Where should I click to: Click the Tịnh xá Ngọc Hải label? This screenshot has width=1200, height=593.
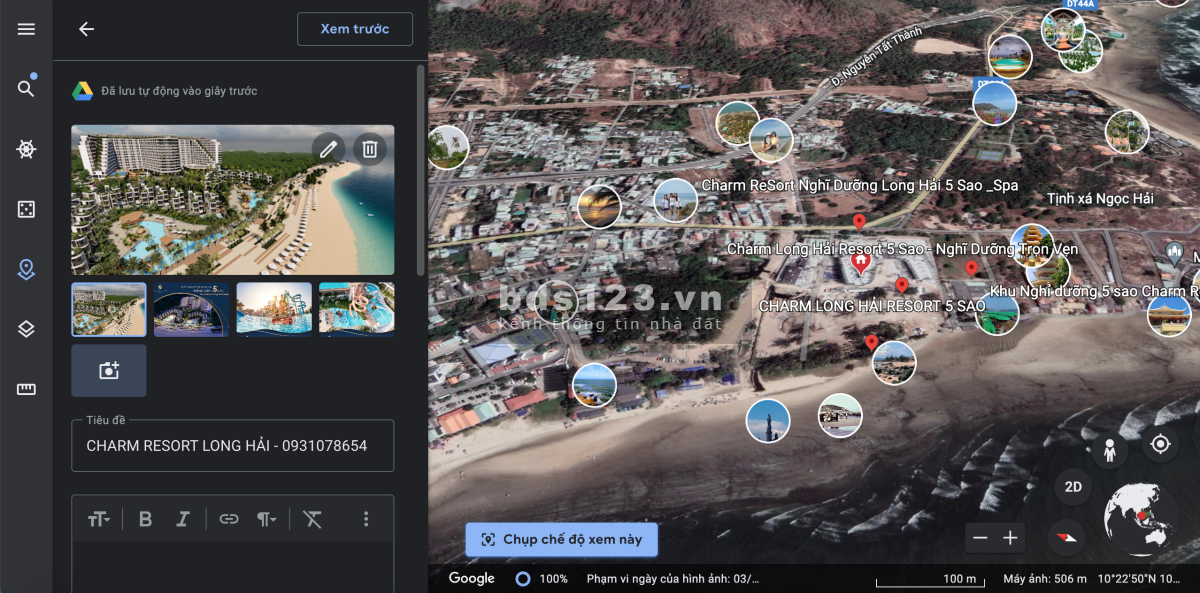point(1100,198)
